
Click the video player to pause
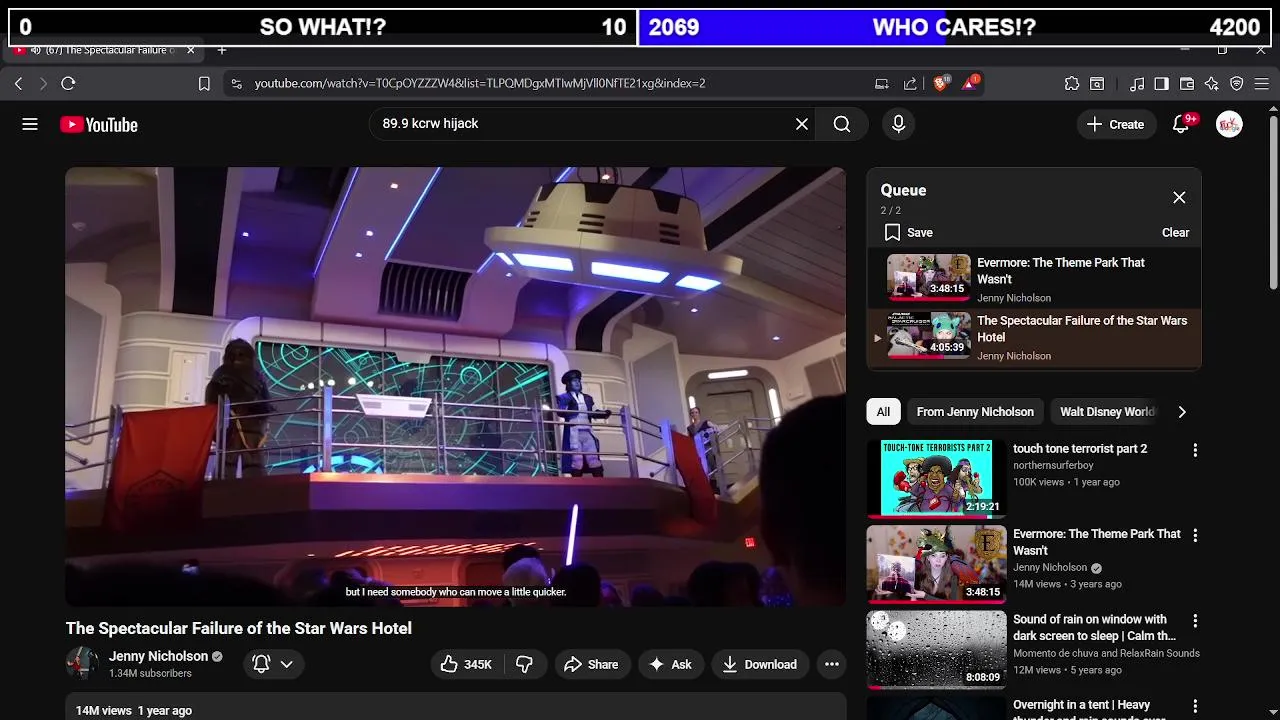click(x=455, y=387)
